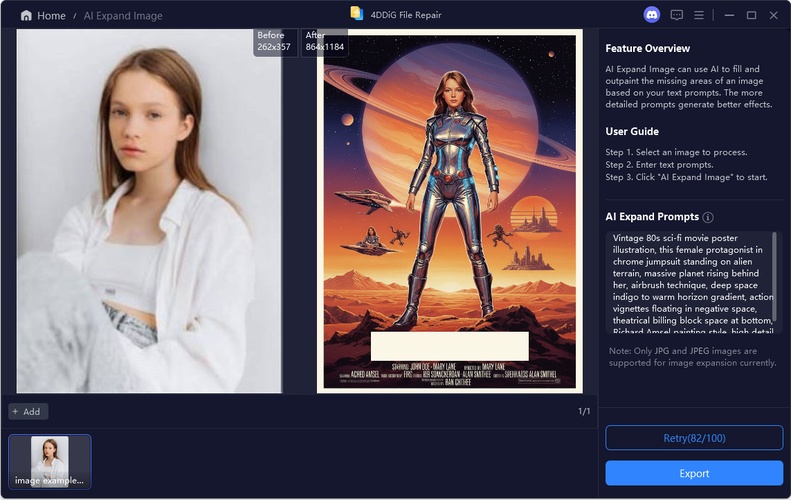Open the feedback chat icon
The width and height of the screenshot is (791, 500).
(676, 15)
